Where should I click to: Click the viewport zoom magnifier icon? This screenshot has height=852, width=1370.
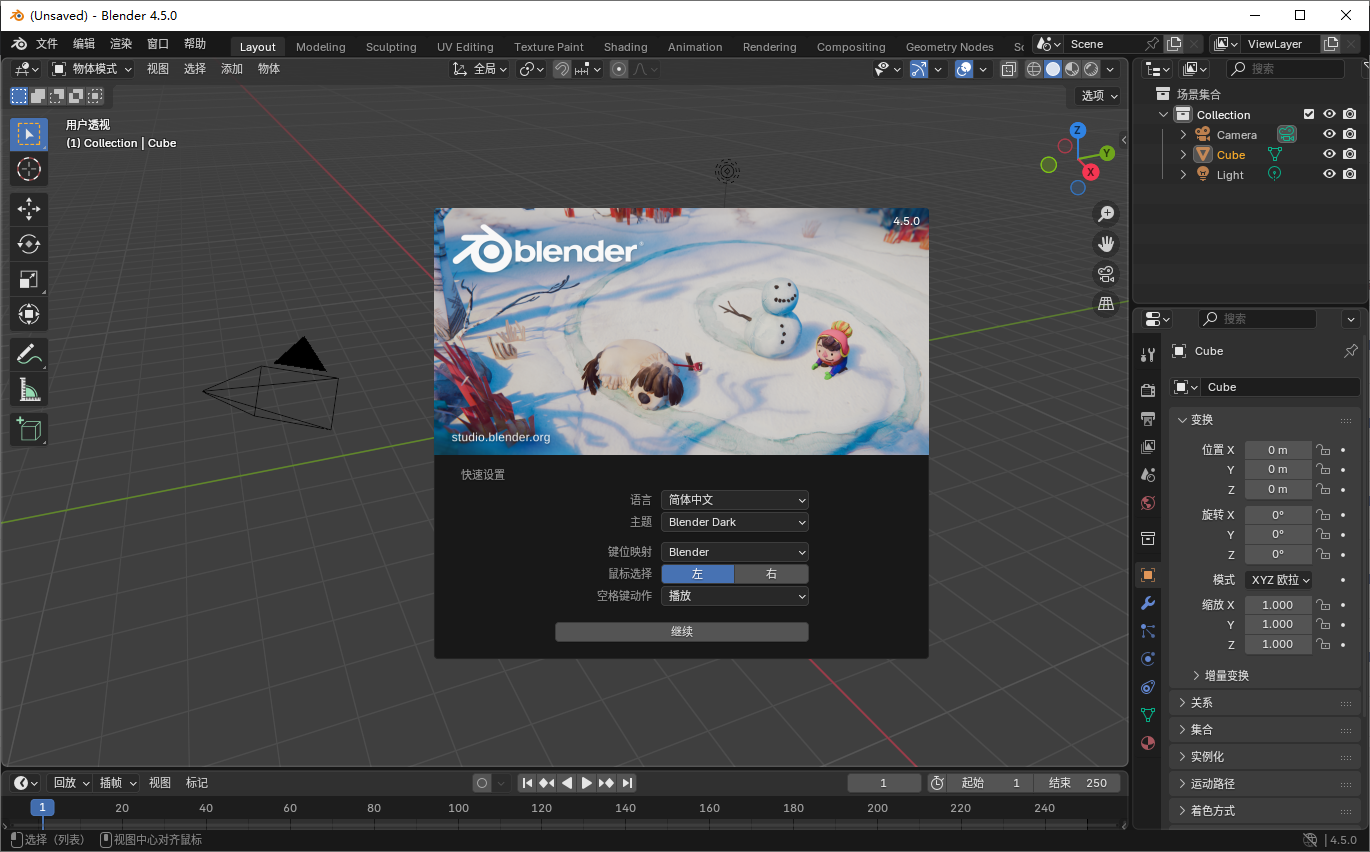pos(1106,213)
